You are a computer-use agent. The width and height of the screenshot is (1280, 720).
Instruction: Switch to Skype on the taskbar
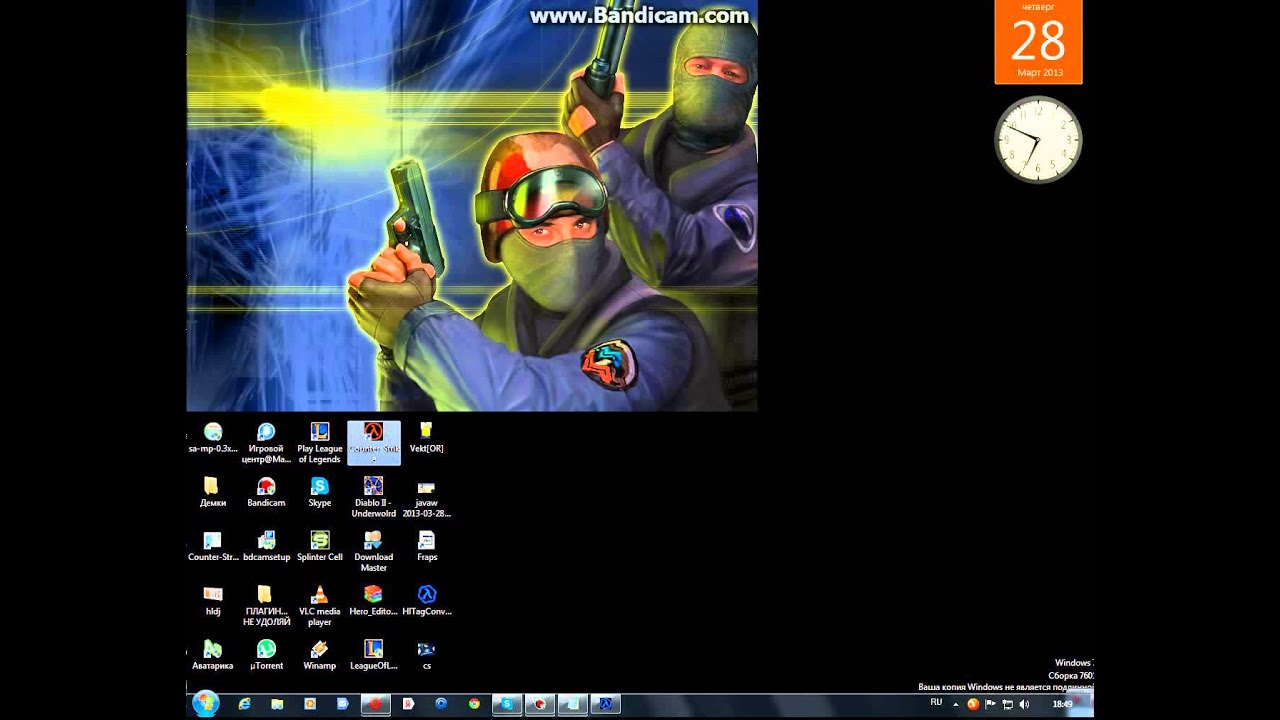[x=507, y=704]
